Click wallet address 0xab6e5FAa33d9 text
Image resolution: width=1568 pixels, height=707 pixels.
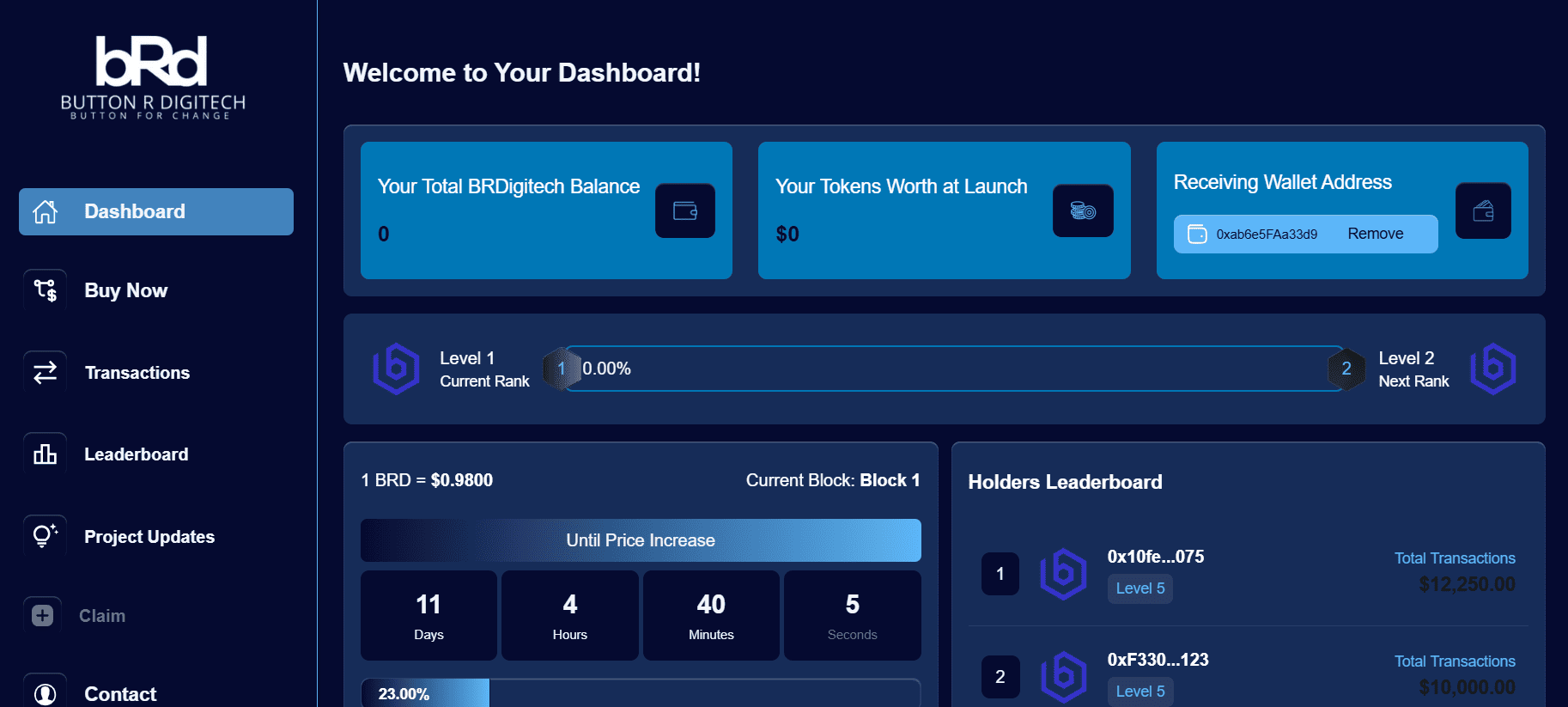pos(1266,235)
